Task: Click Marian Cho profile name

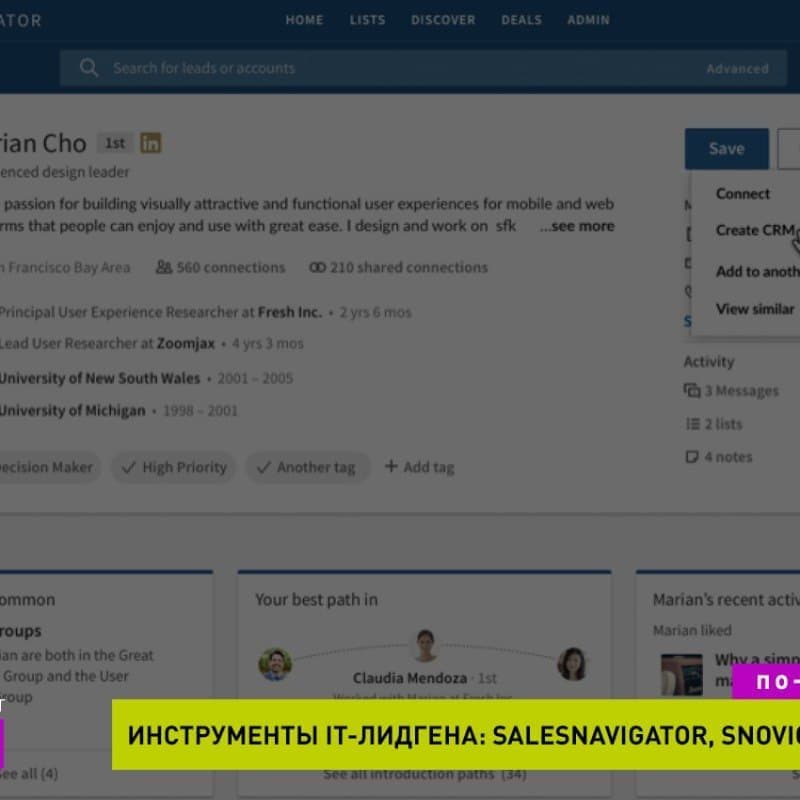Action: click(43, 143)
